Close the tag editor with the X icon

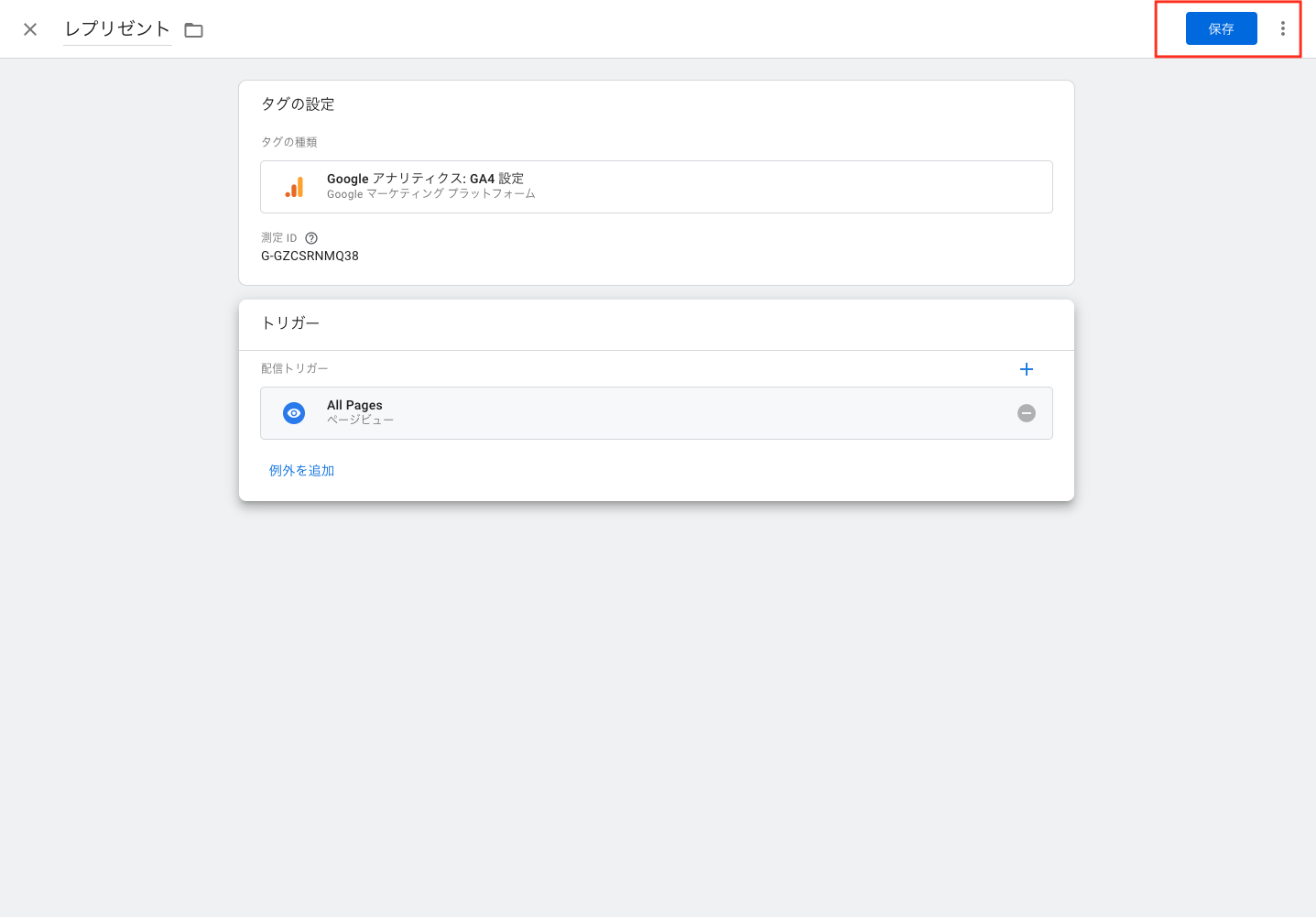30,29
